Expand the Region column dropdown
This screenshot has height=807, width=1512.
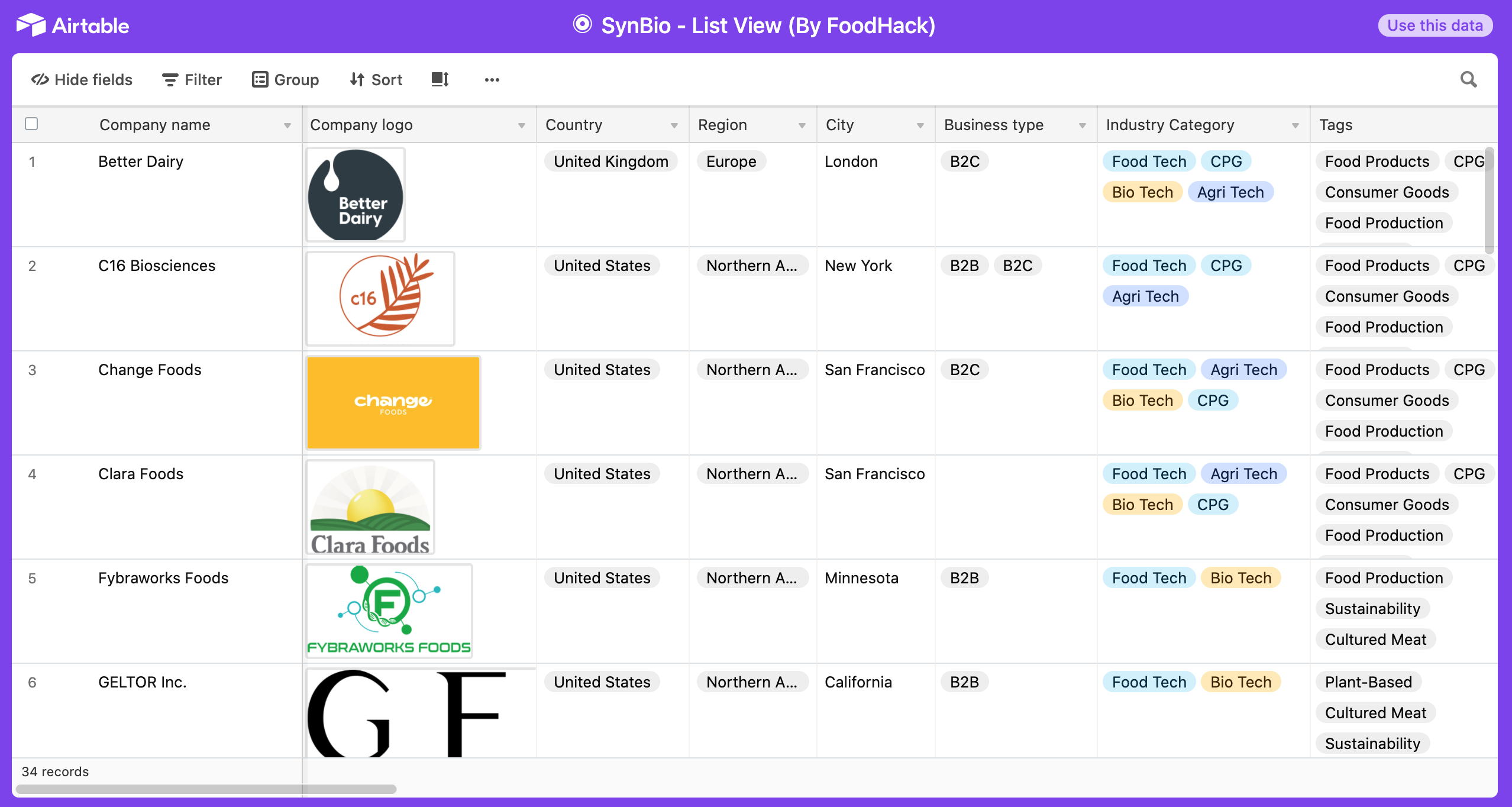[x=802, y=125]
